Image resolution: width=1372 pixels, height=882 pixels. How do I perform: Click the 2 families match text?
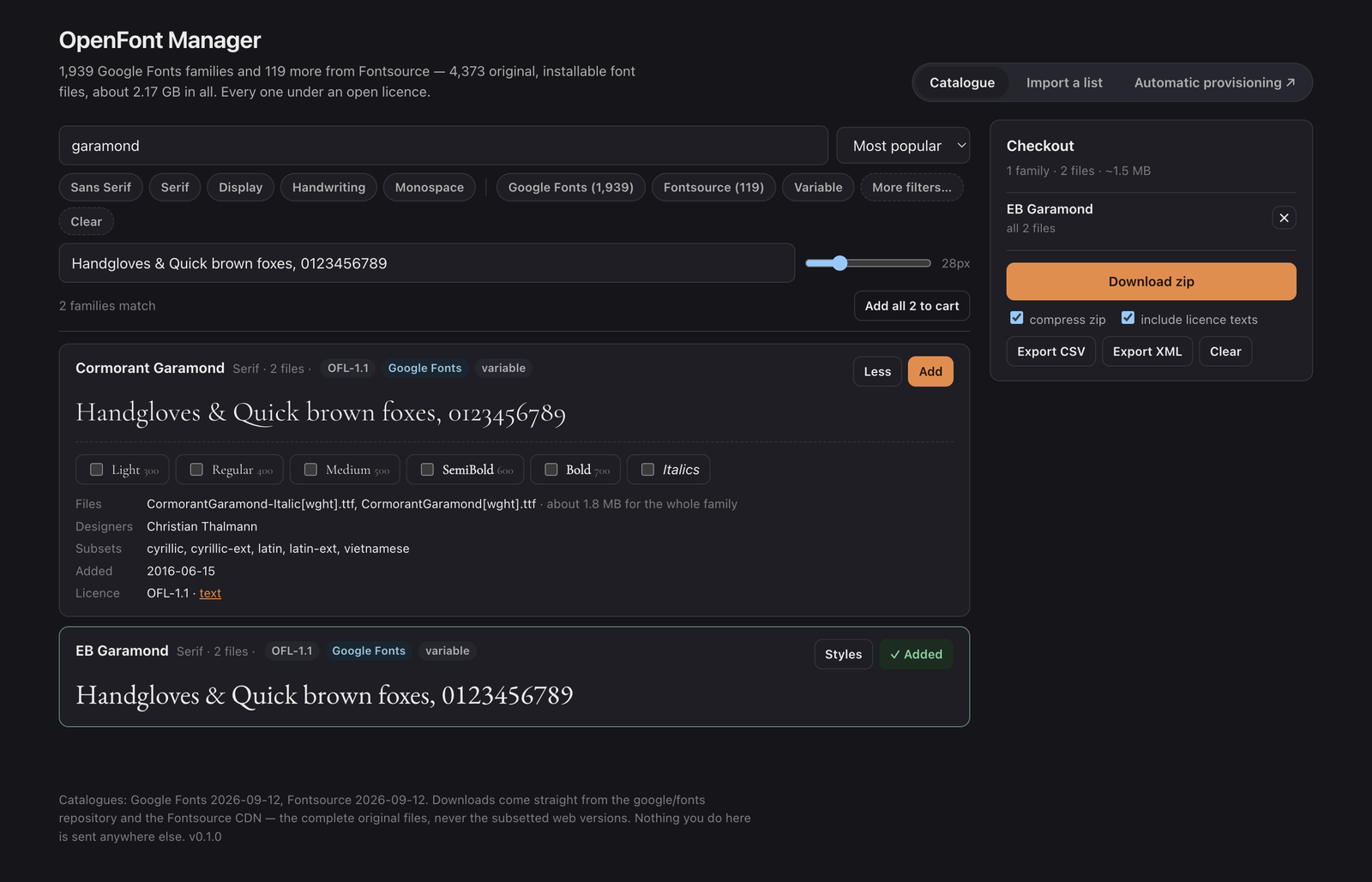tap(107, 306)
